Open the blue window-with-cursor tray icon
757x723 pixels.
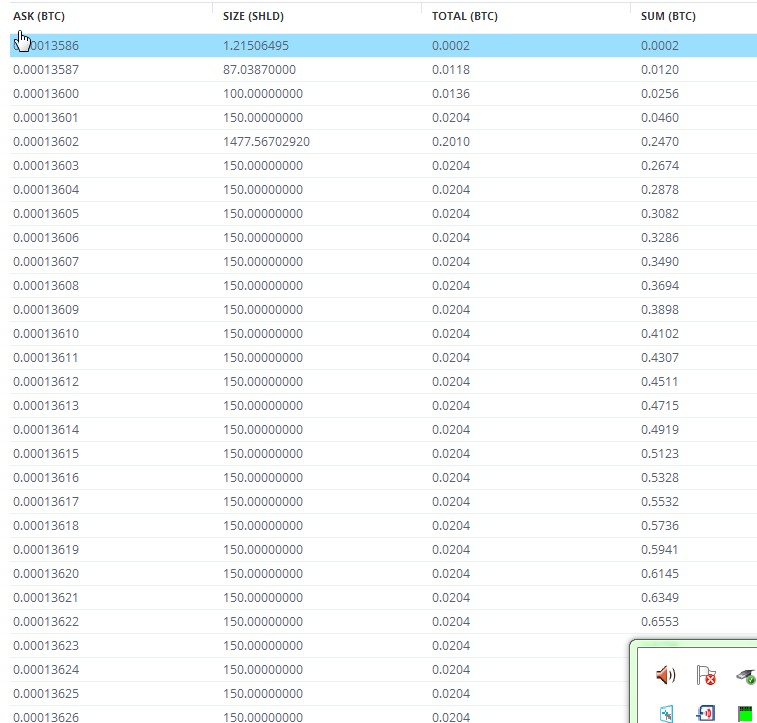(x=666, y=714)
